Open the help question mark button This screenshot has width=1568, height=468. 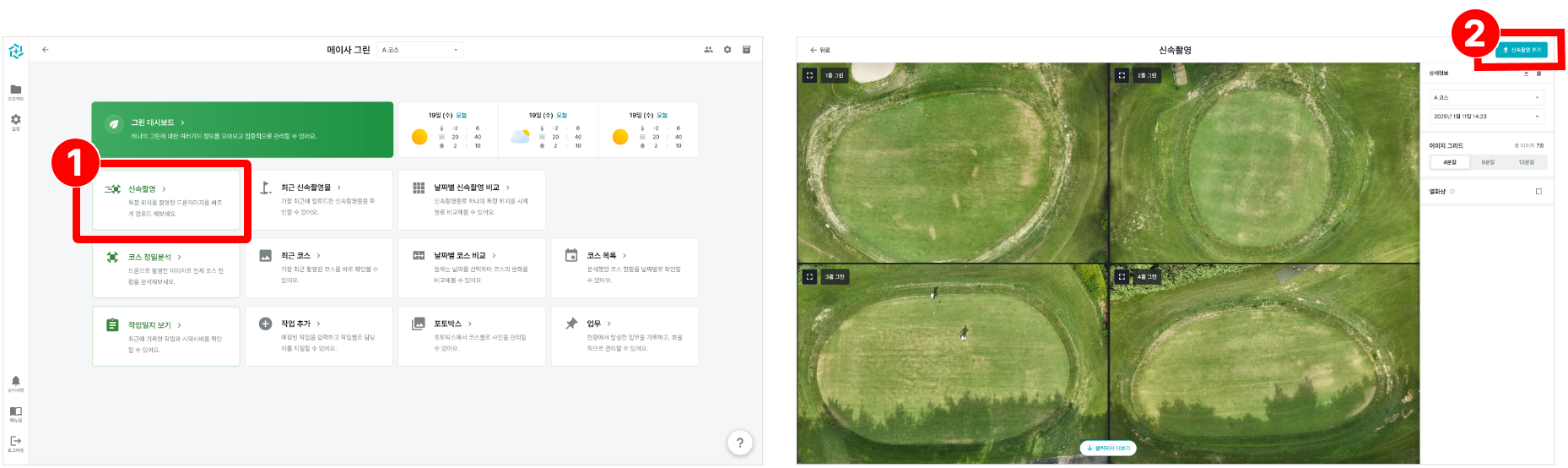(739, 443)
